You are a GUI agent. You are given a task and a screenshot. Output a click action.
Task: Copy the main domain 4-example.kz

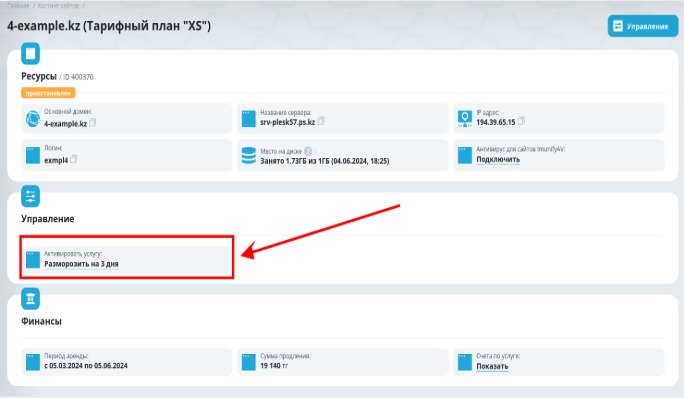[92, 123]
